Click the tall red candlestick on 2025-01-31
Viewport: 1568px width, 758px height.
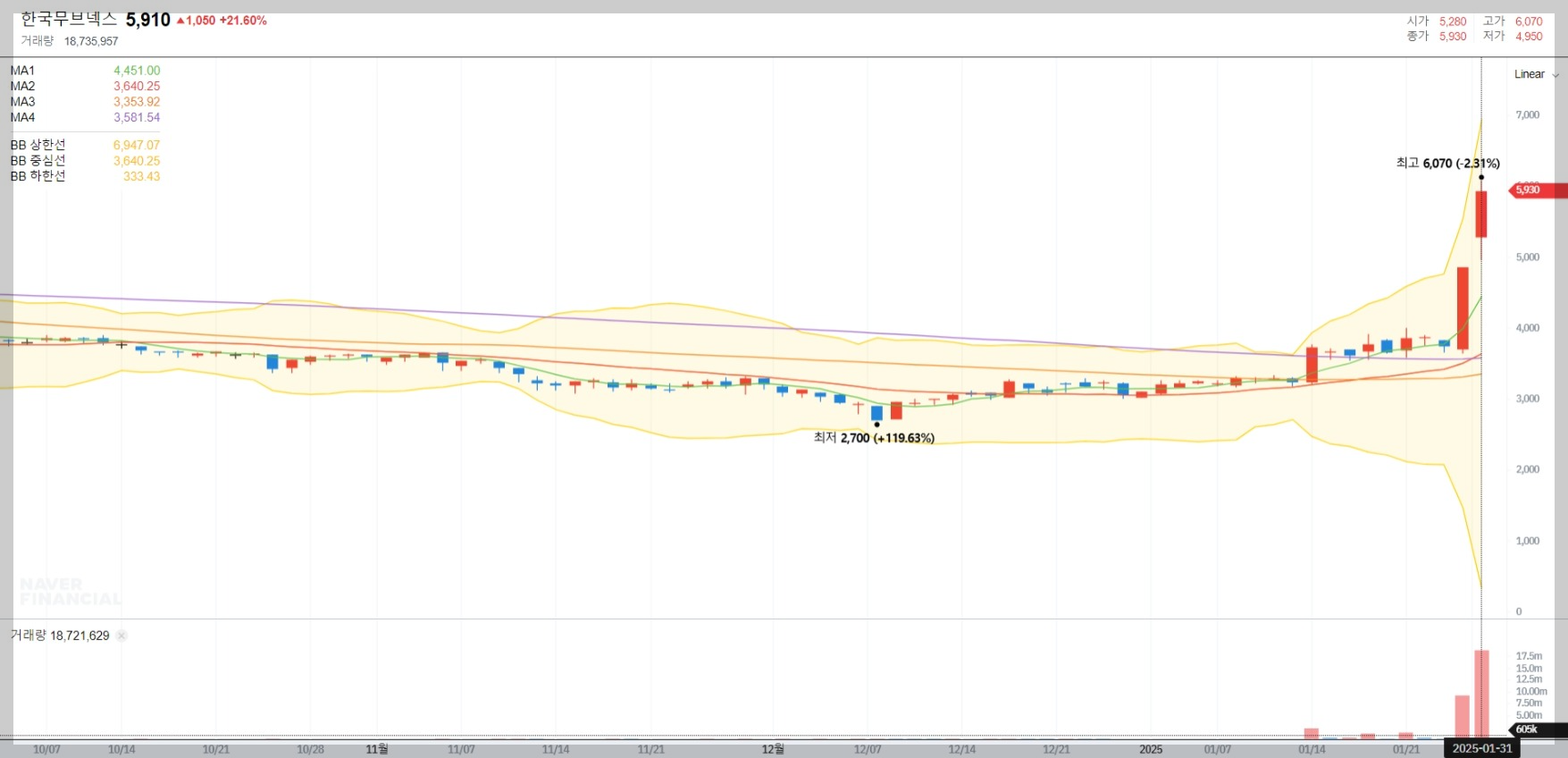coord(1481,215)
